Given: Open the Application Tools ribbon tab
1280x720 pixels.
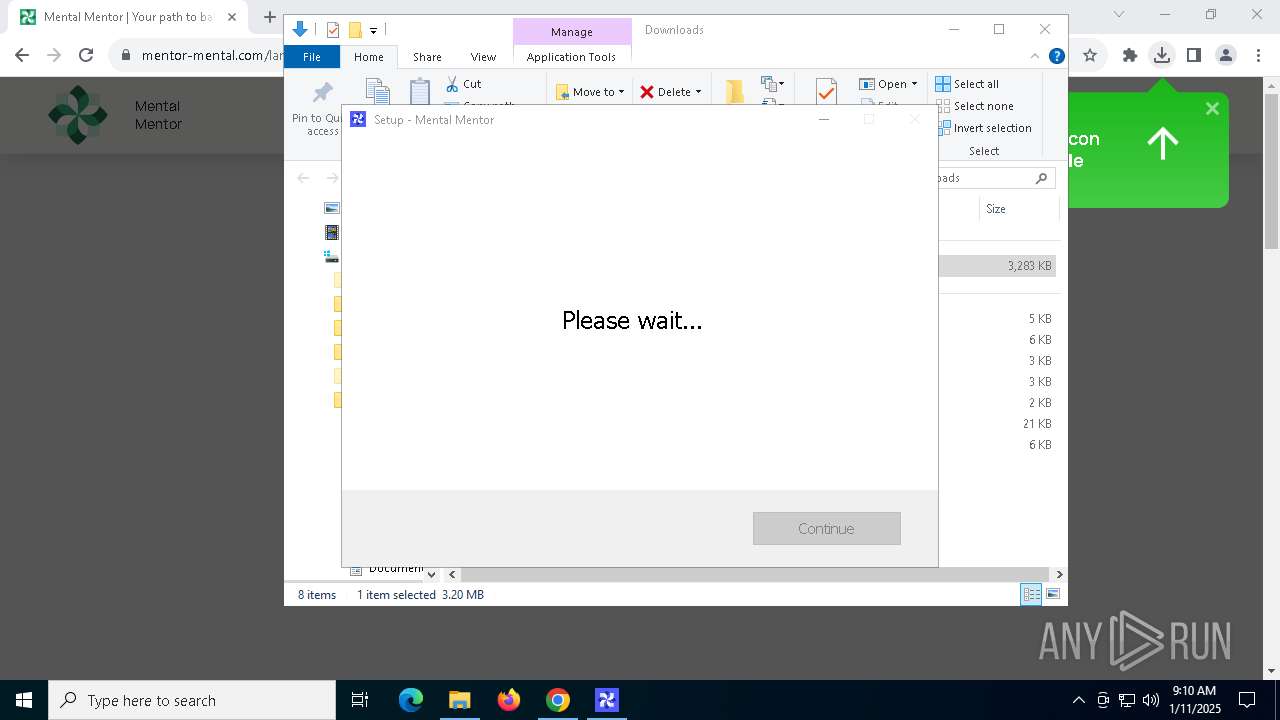Looking at the screenshot, I should [571, 57].
